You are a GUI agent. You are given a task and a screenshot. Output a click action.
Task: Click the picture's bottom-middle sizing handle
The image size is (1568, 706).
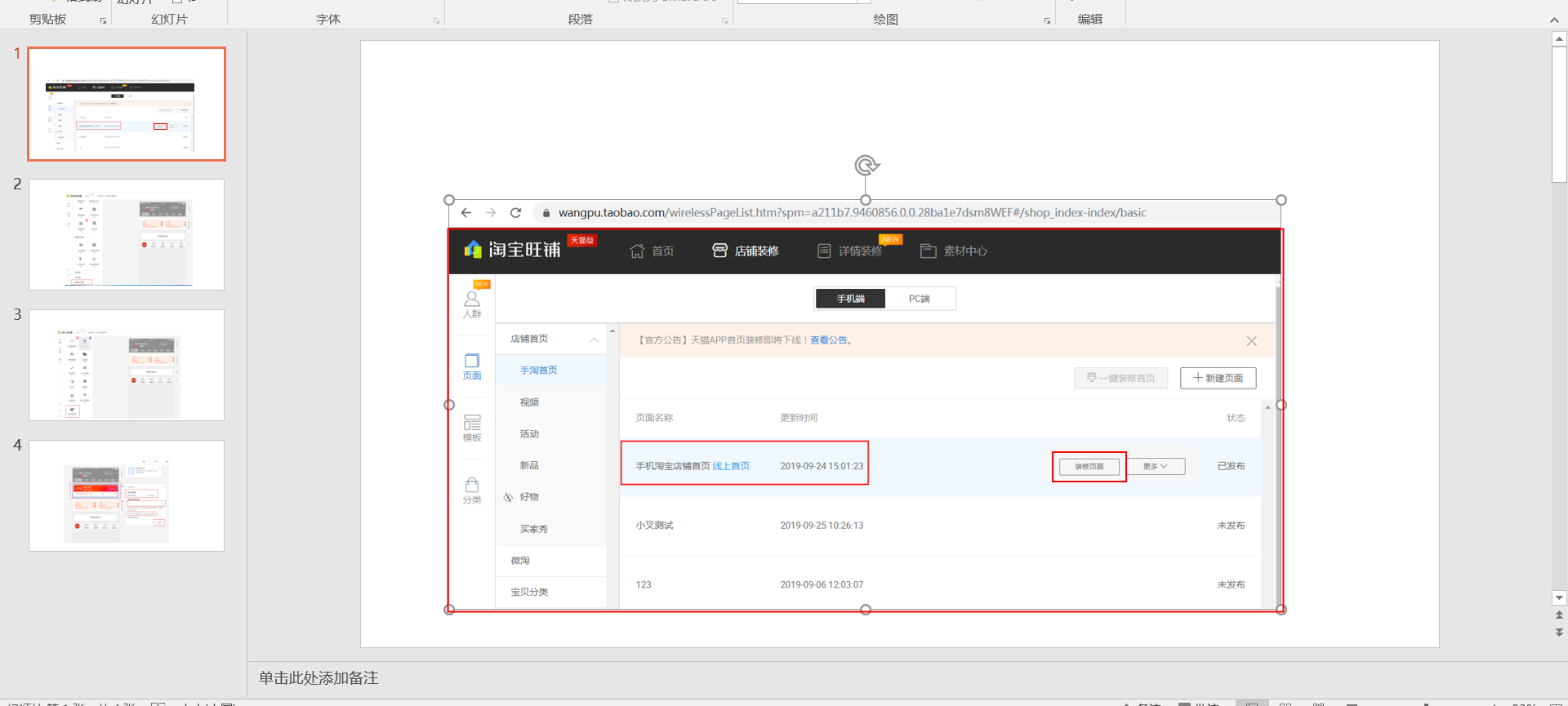point(866,610)
